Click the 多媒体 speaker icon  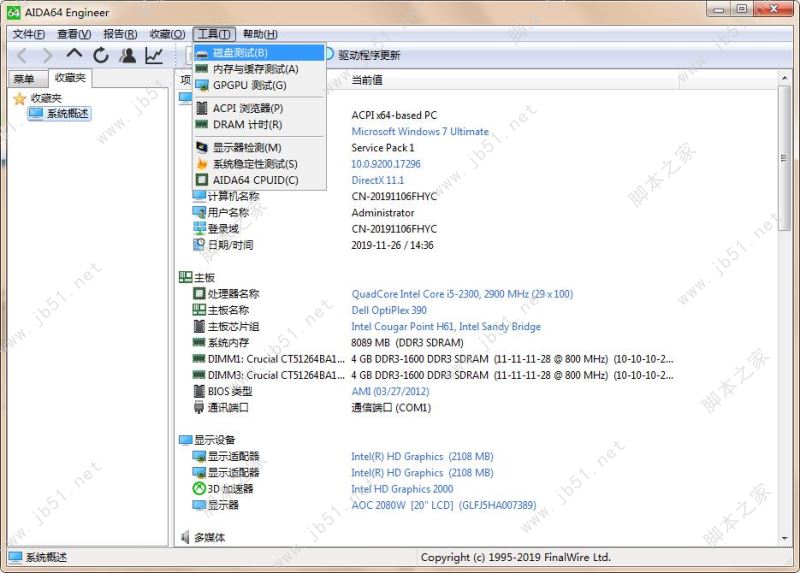tap(185, 537)
